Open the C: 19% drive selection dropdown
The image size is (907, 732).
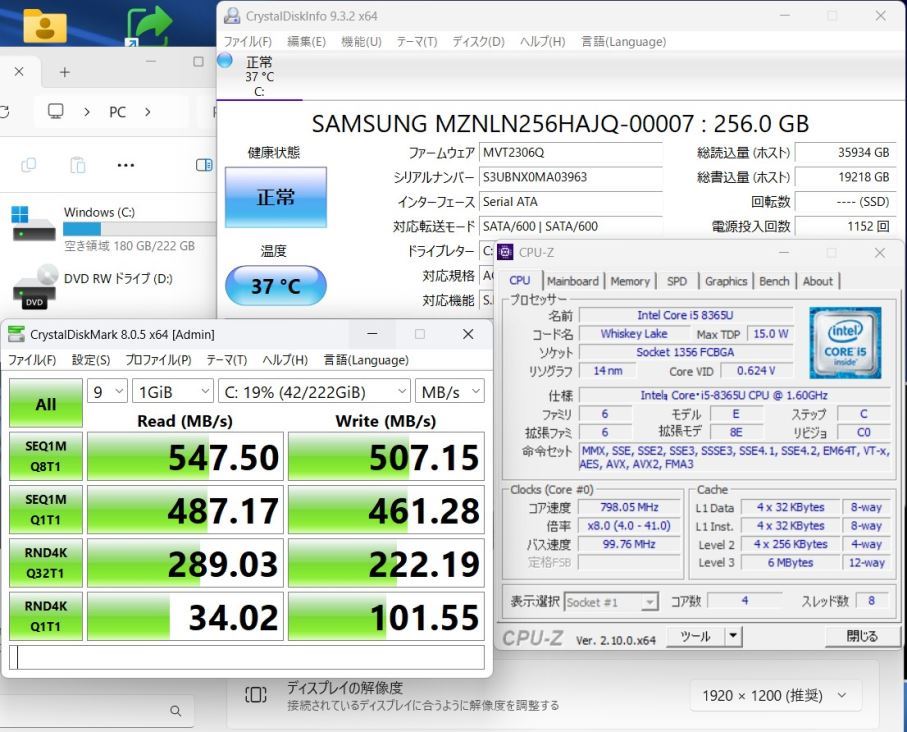coord(314,392)
